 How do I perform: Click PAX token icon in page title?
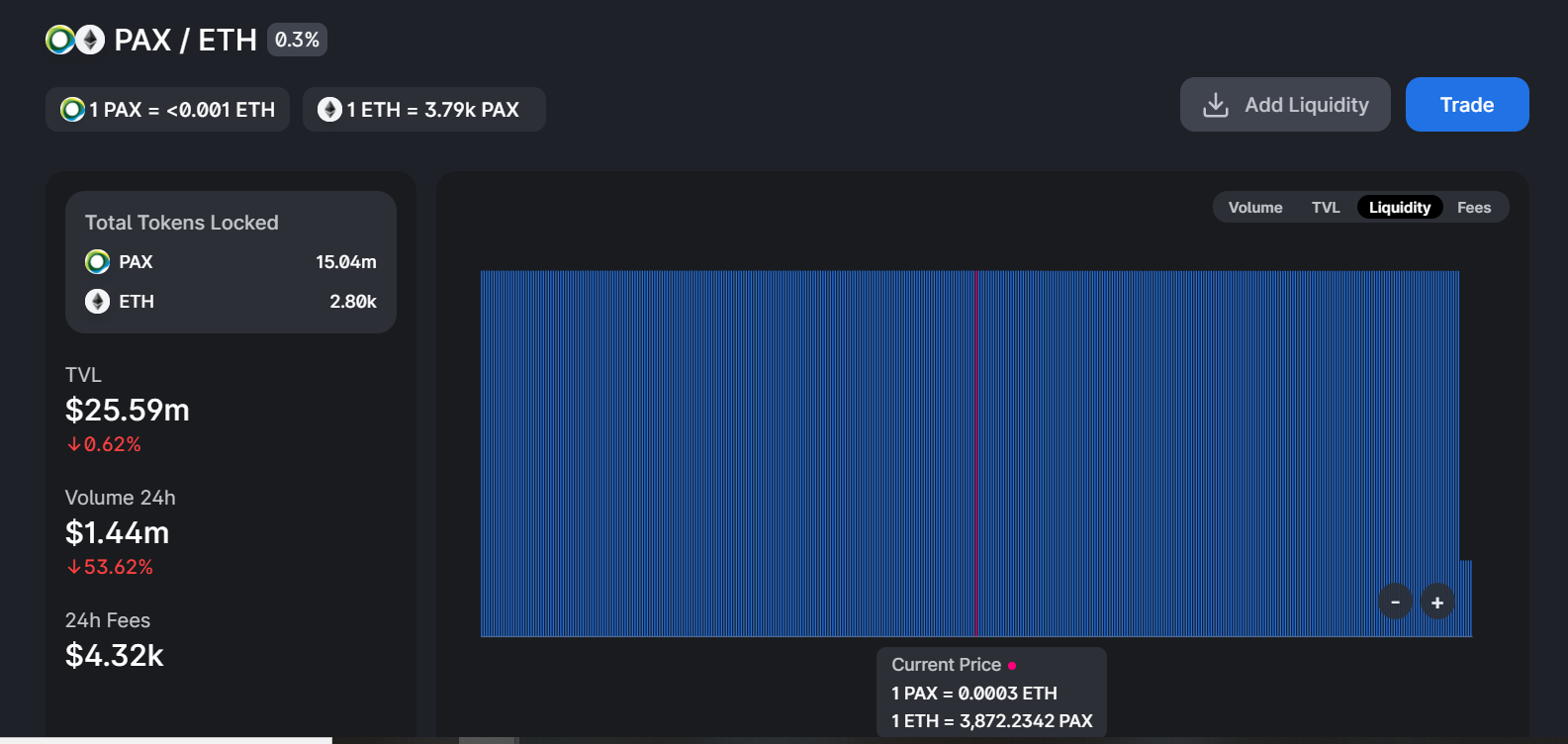[x=60, y=40]
